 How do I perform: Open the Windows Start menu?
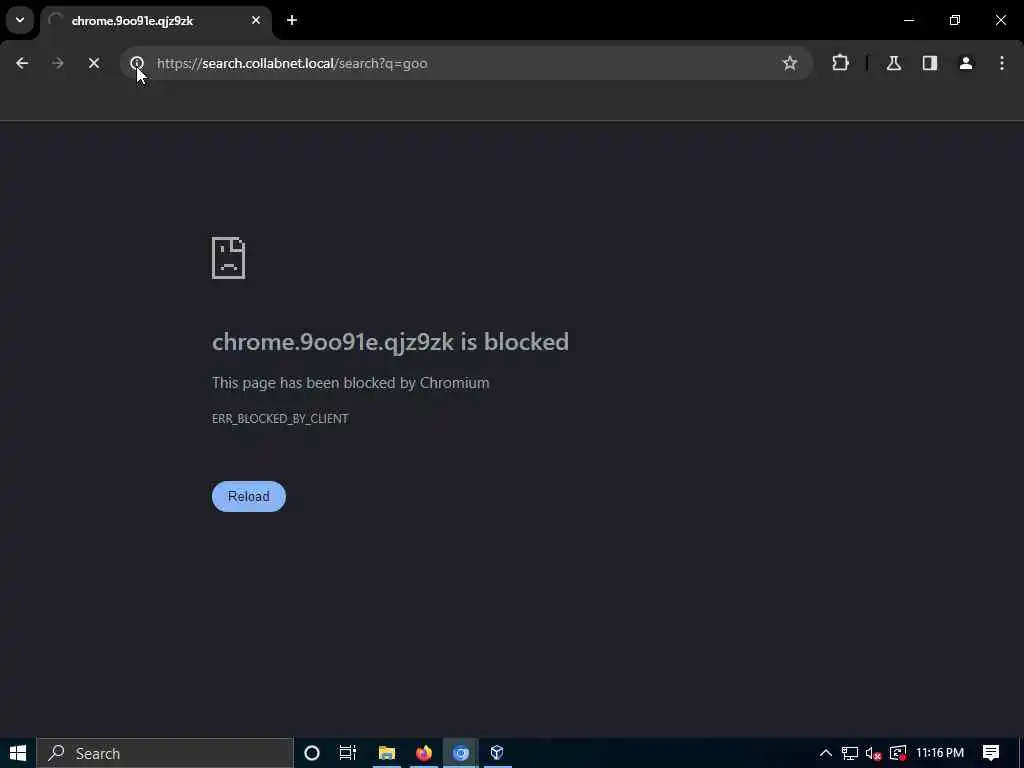coord(18,753)
